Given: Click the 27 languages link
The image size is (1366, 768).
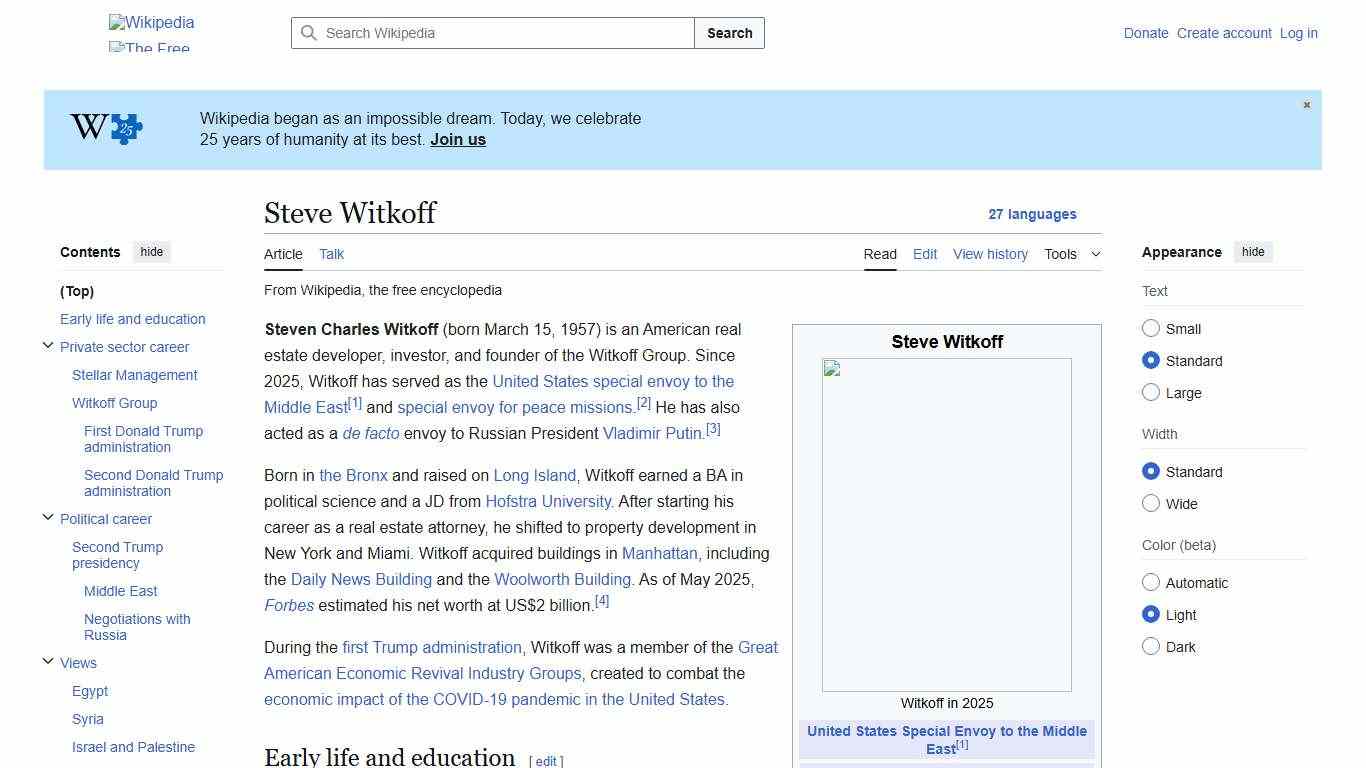Looking at the screenshot, I should 1033,214.
